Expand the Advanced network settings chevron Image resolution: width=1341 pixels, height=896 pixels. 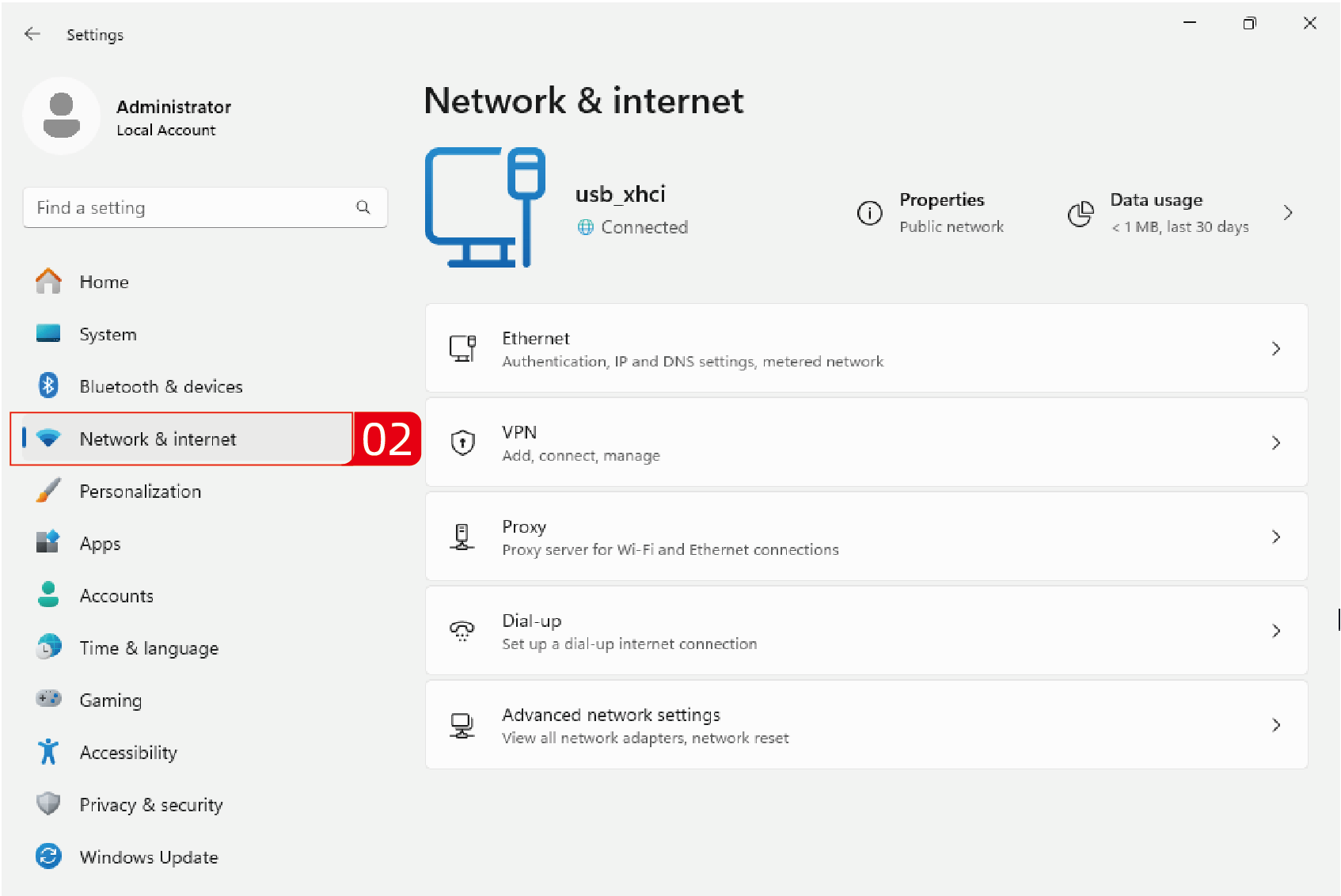[1275, 725]
